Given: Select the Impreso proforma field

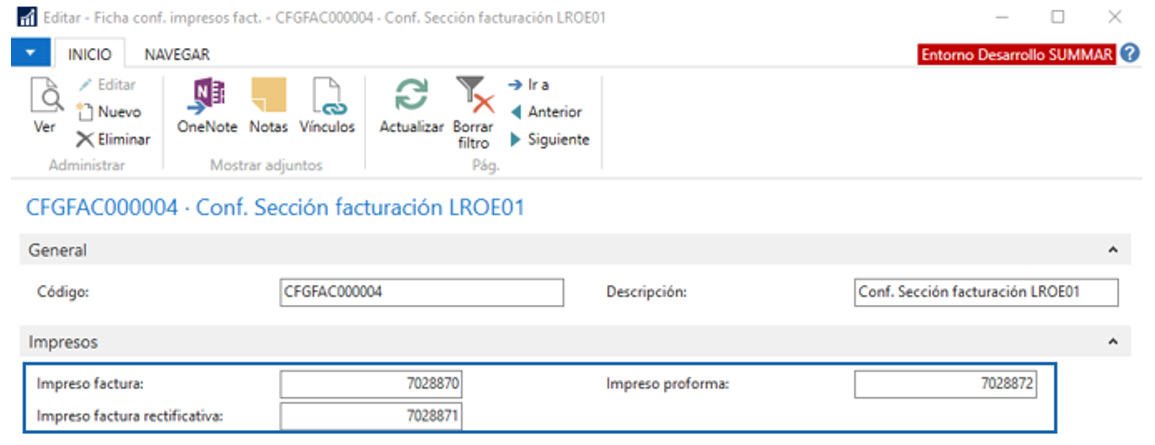Looking at the screenshot, I should [945, 383].
